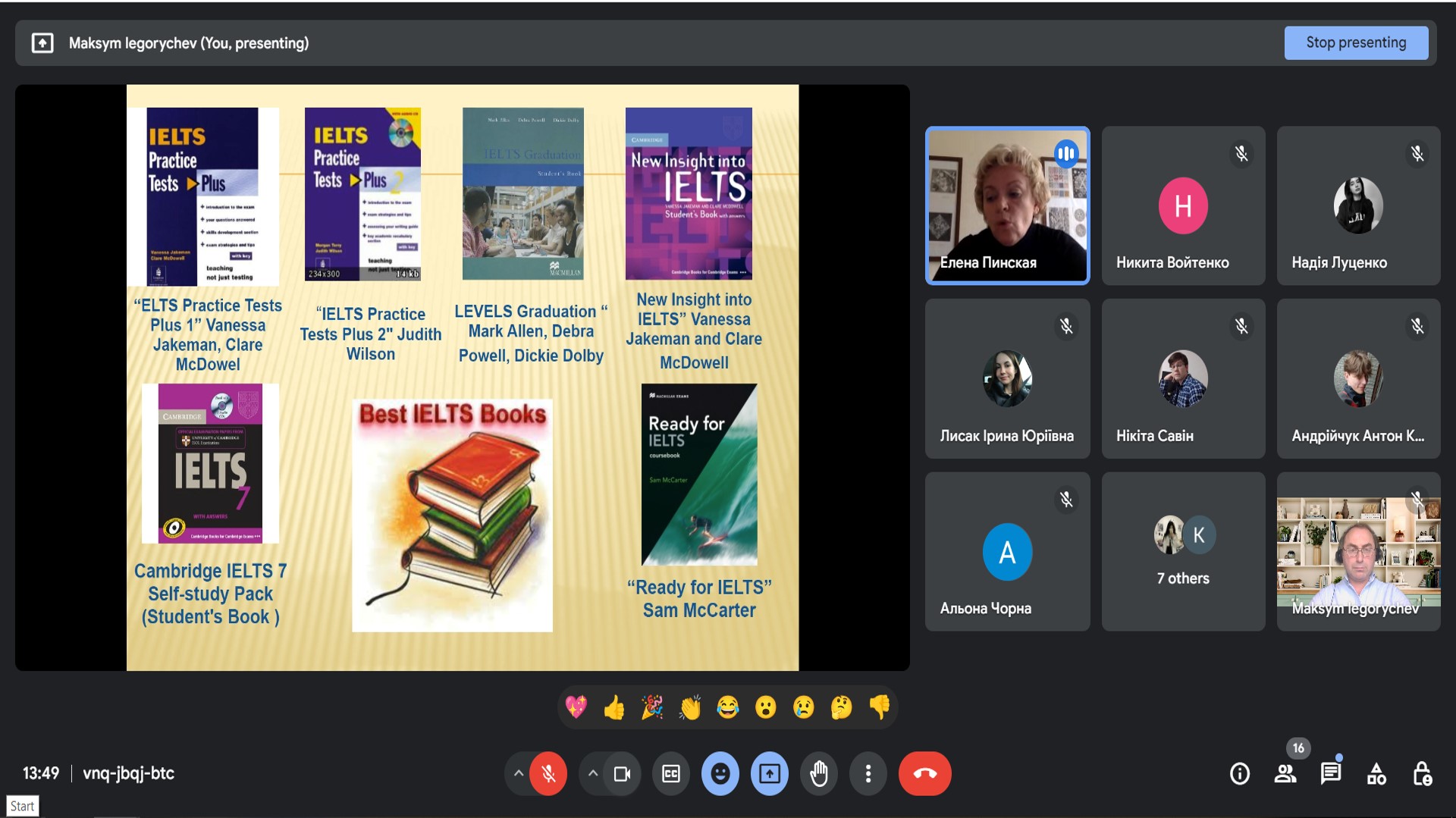The height and width of the screenshot is (818, 1456).
Task: Click muted mic icon on Никита Войтенко tile
Action: [1241, 154]
